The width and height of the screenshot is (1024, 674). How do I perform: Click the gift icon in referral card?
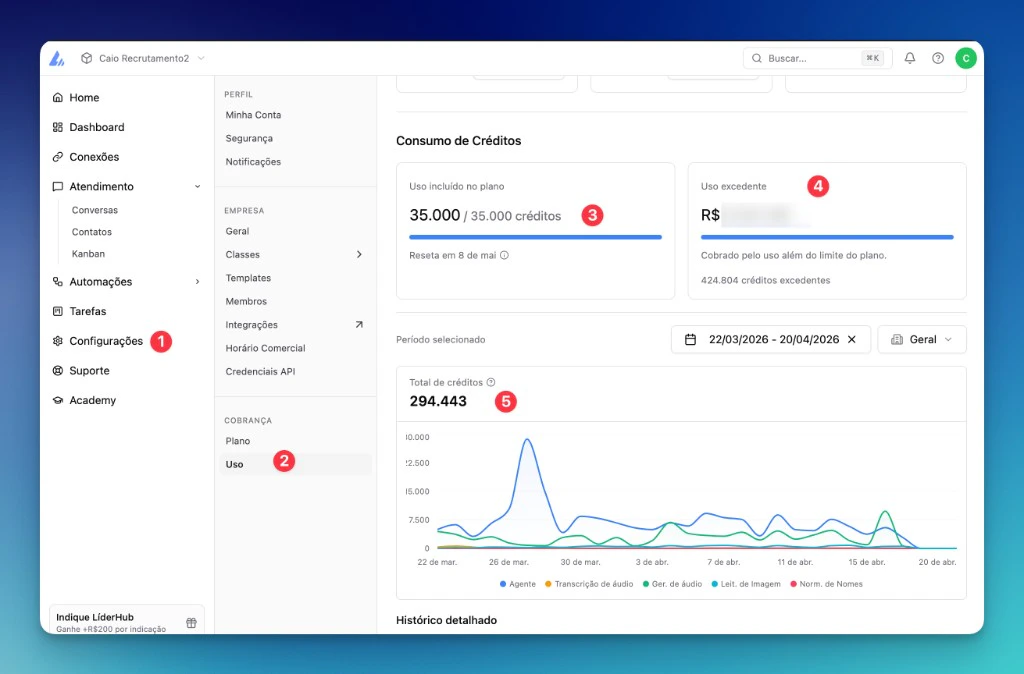(191, 622)
